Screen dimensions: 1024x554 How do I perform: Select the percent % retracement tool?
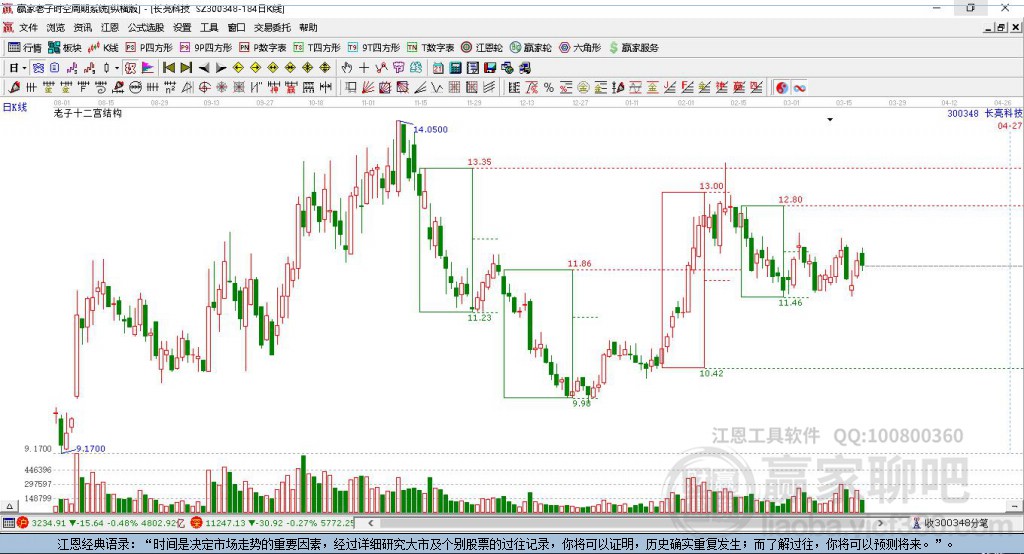tap(549, 88)
